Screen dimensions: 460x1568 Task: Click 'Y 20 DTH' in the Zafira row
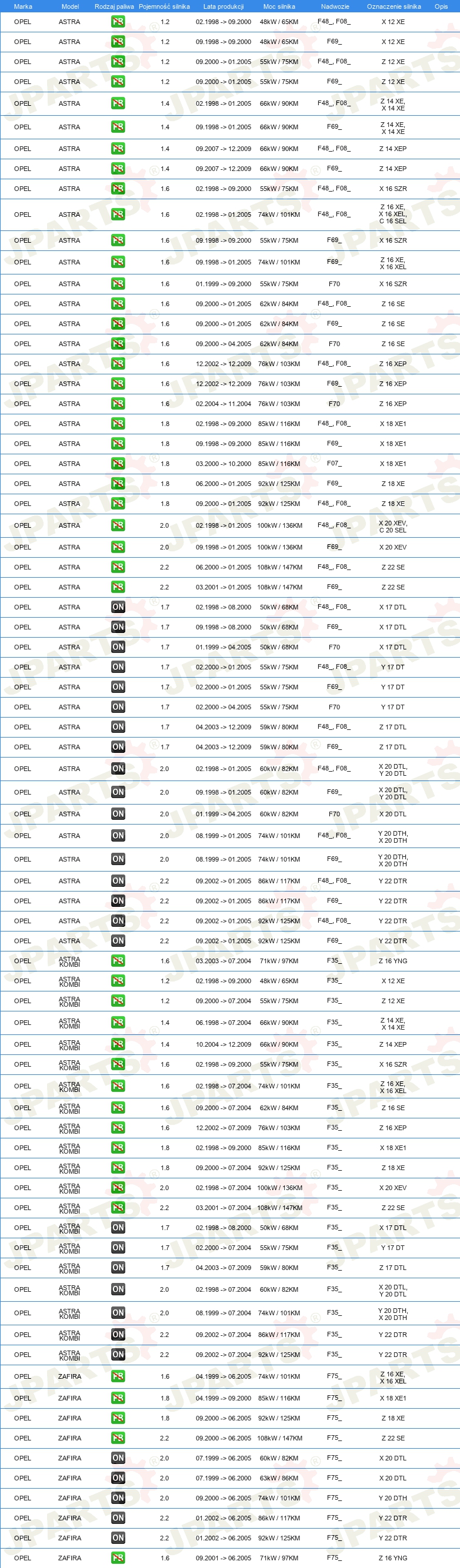click(x=393, y=1498)
